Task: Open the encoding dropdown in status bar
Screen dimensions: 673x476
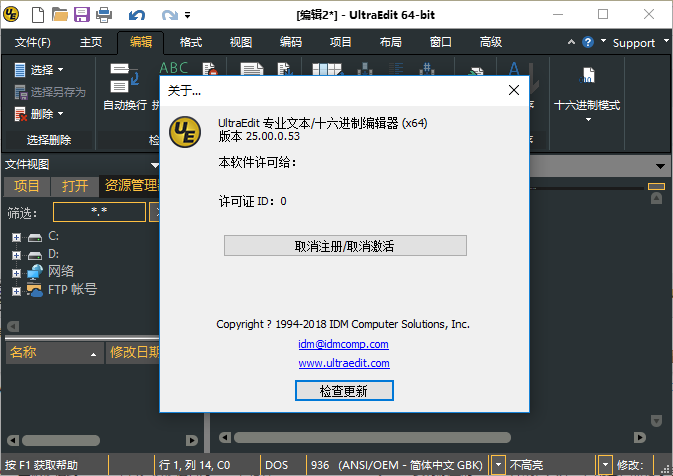Action: click(x=498, y=465)
